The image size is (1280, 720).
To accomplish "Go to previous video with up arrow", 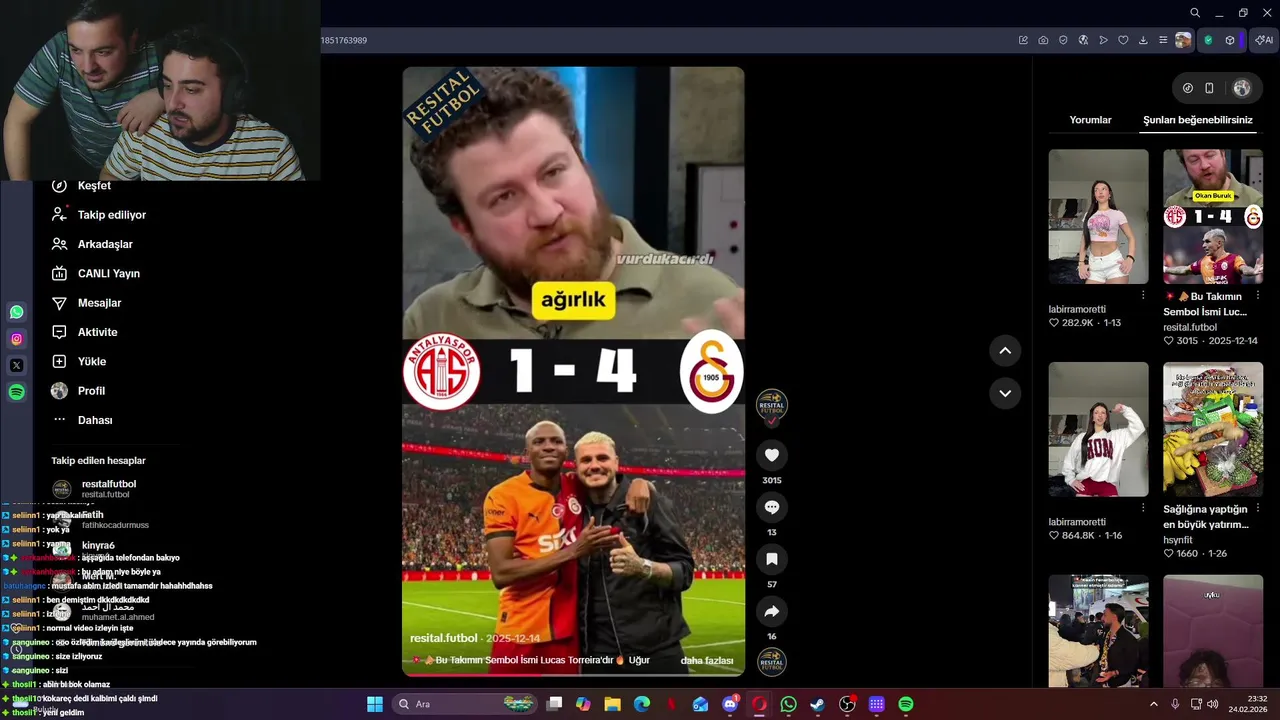I will 1005,350.
